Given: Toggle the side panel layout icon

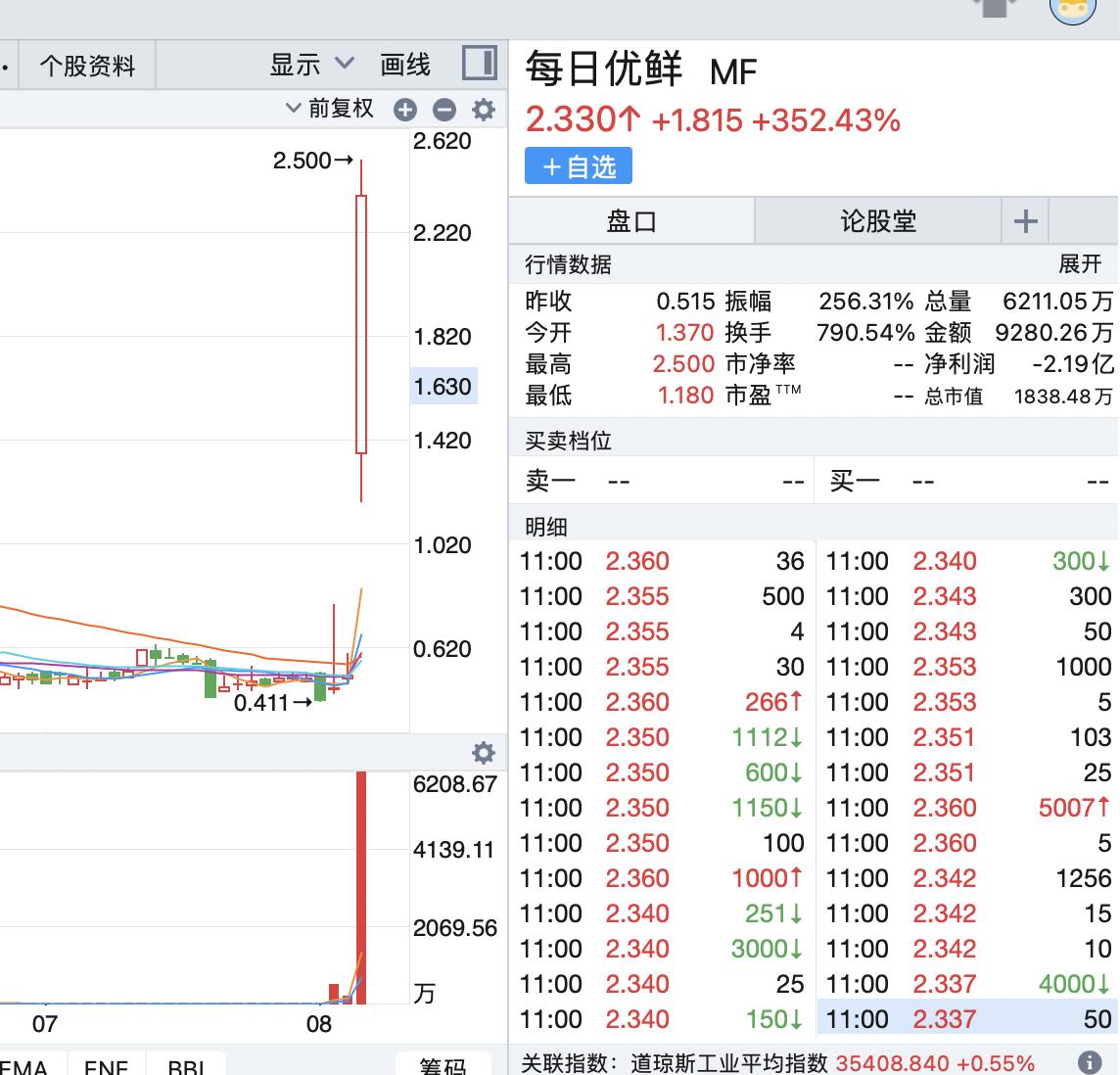Looking at the screenshot, I should (x=480, y=65).
